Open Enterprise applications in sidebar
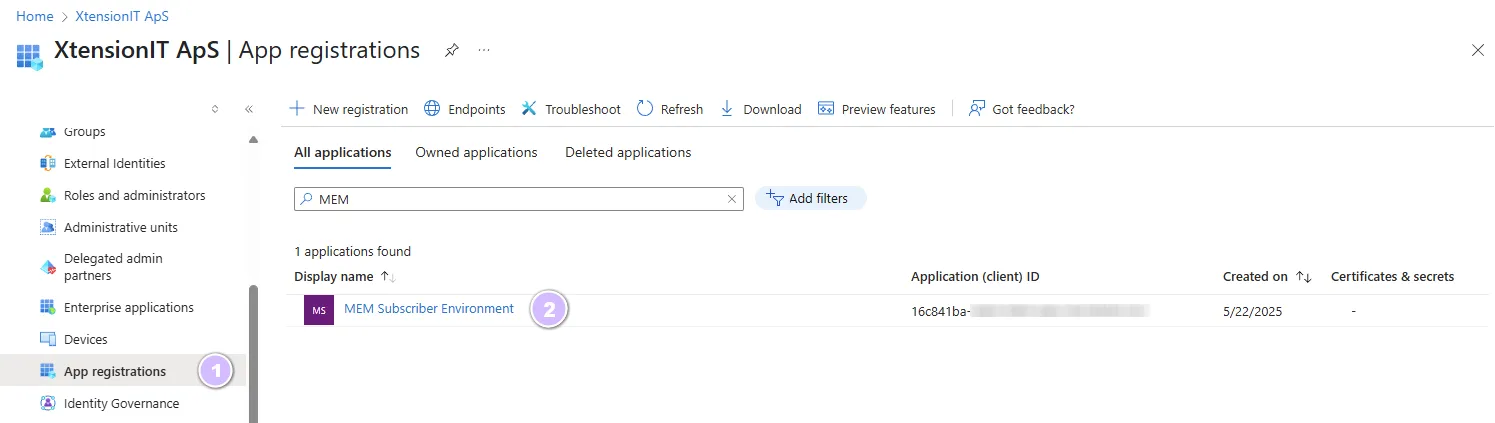This screenshot has height=423, width=1495. coord(128,308)
